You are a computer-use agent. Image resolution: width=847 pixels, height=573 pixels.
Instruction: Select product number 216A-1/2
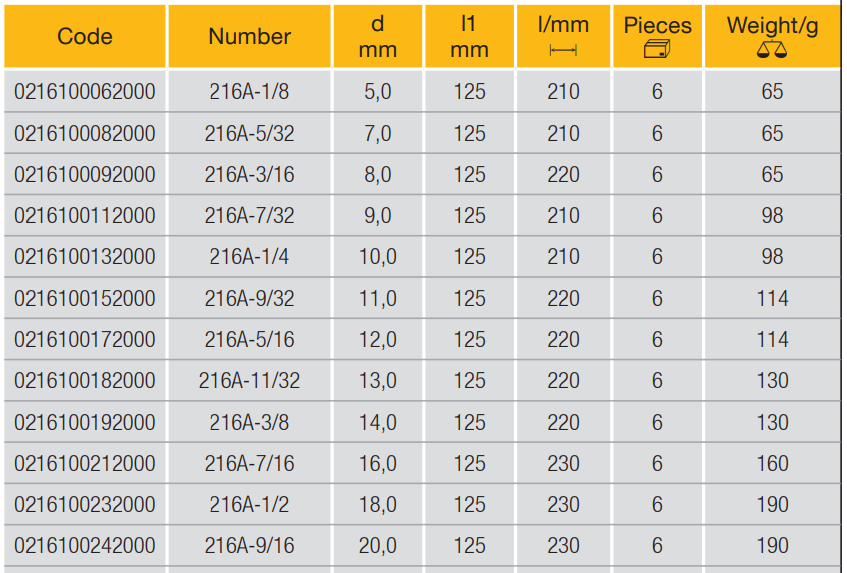[x=249, y=505]
